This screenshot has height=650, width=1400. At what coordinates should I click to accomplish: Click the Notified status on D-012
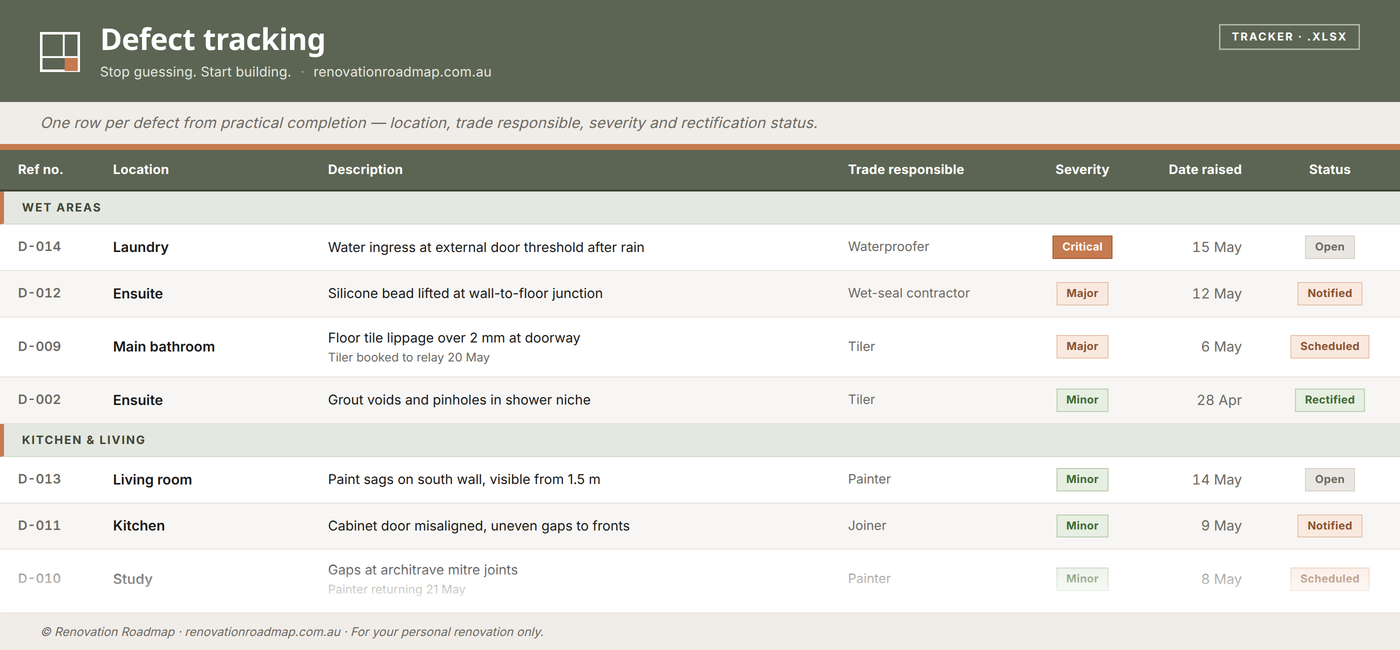click(x=1329, y=293)
